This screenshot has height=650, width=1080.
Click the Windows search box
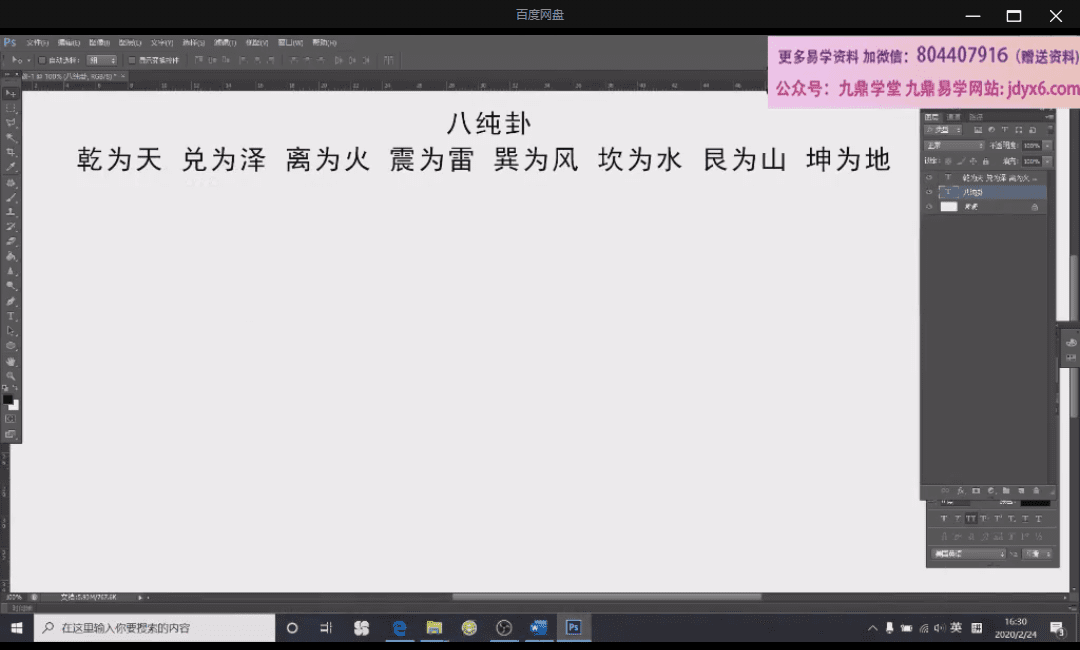click(x=155, y=628)
